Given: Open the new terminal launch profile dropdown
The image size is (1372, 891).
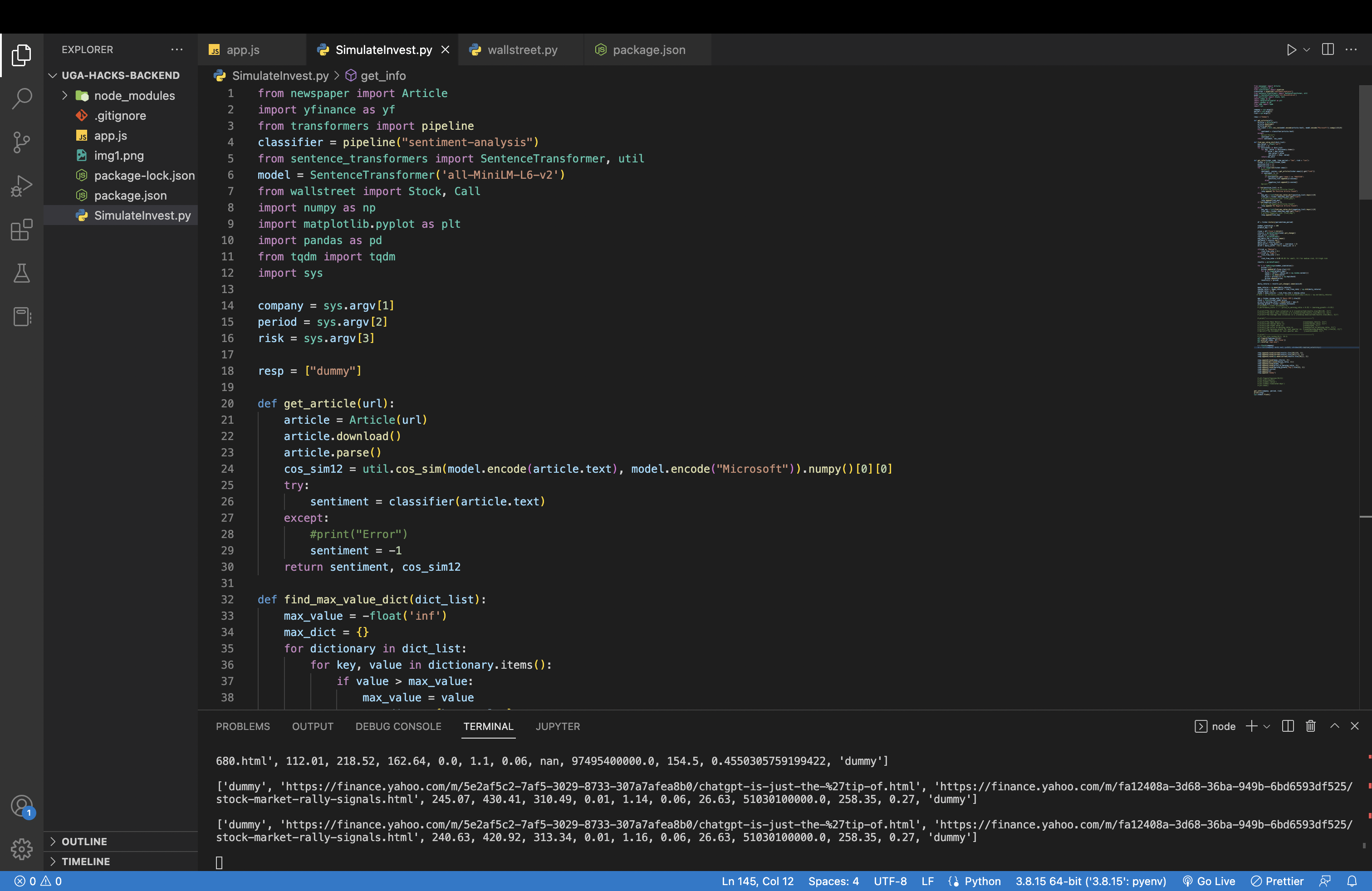Looking at the screenshot, I should 1266,726.
